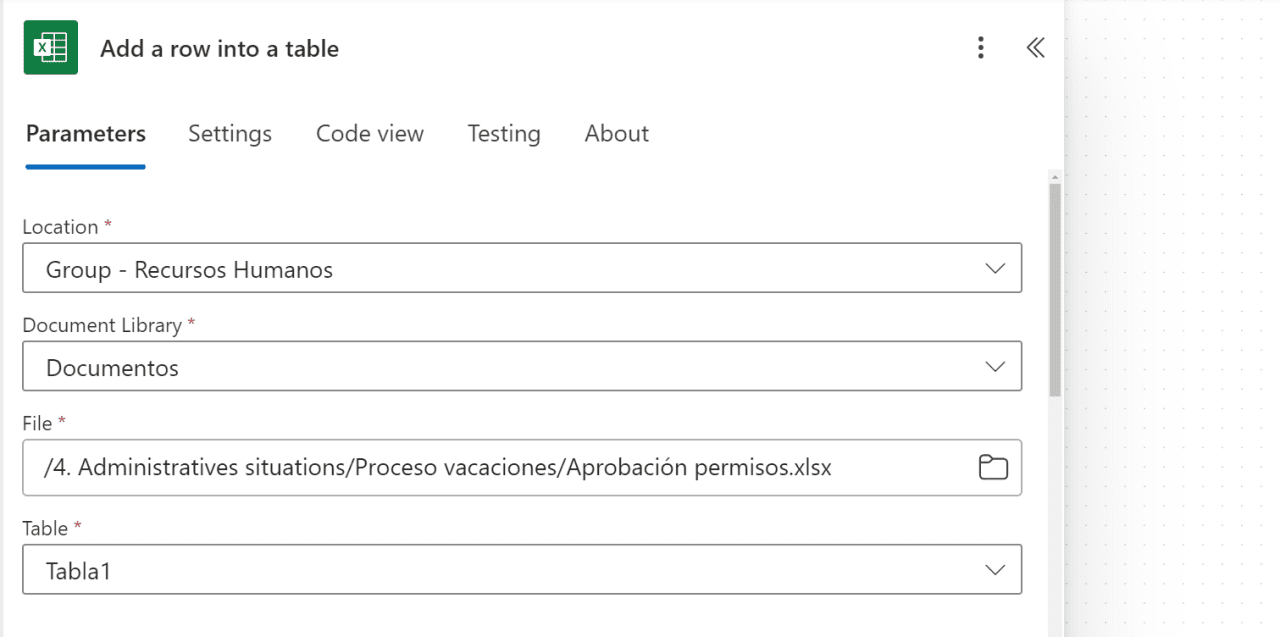Click the scrollbar up arrow
Viewport: 1280px width, 637px height.
point(1055,177)
